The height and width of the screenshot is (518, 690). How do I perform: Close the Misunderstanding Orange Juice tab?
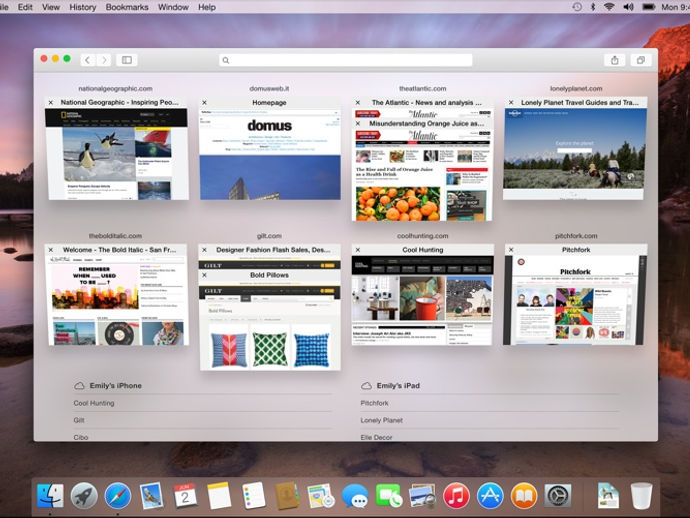358,124
